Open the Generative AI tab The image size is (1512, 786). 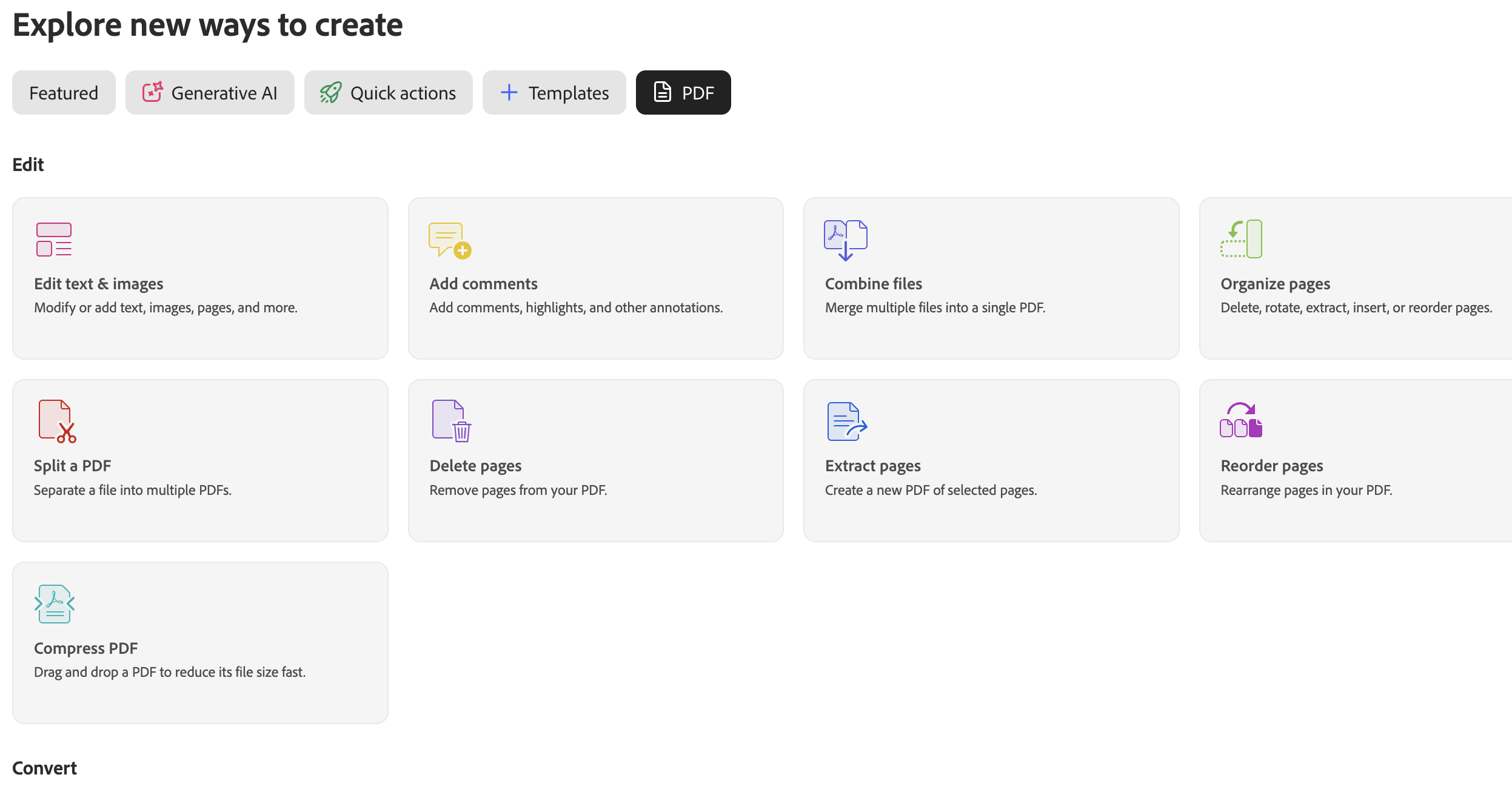(x=210, y=93)
